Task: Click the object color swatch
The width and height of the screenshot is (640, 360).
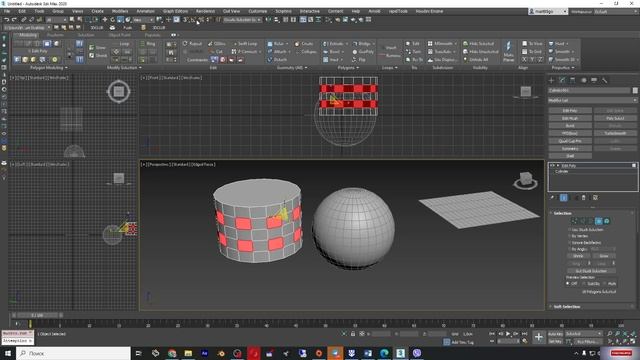Action: [635, 90]
